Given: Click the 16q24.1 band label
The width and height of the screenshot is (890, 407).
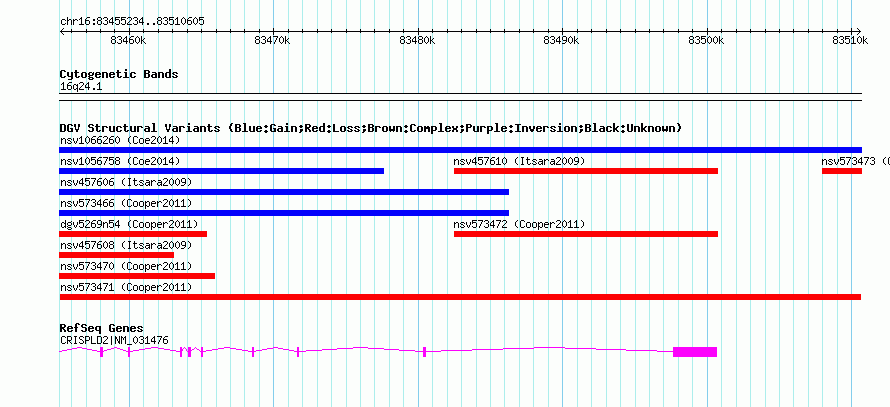Looking at the screenshot, I should (x=81, y=87).
